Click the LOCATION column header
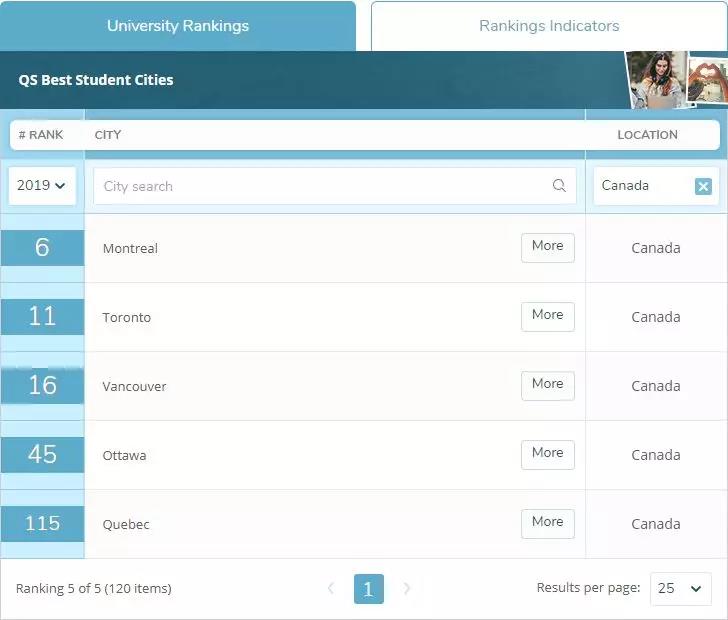 [x=647, y=135]
